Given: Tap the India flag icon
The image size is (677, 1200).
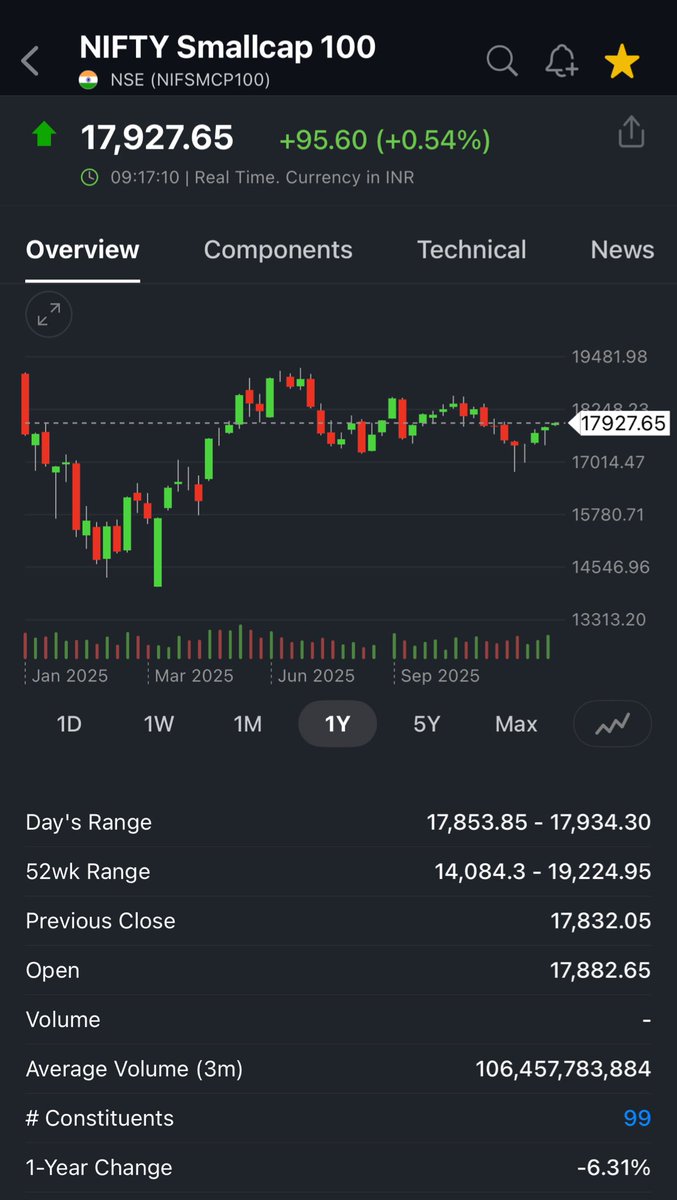Looking at the screenshot, I should (x=88, y=80).
